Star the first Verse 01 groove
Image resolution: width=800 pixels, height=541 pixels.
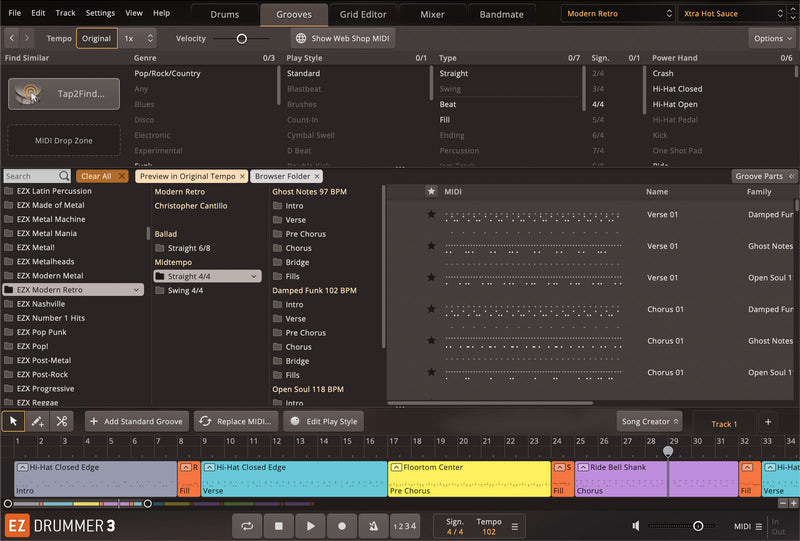[431, 214]
